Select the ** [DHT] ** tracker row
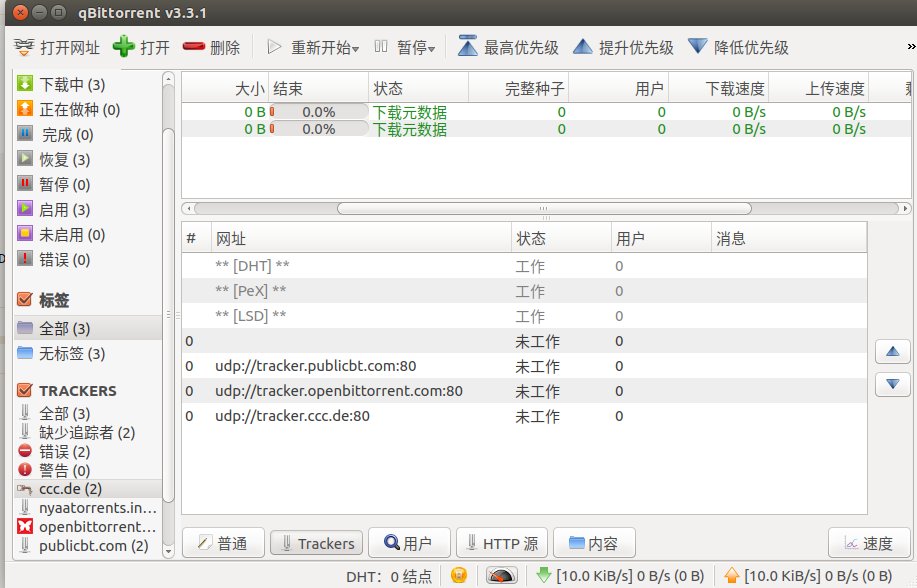Image resolution: width=917 pixels, height=588 pixels. click(x=524, y=266)
